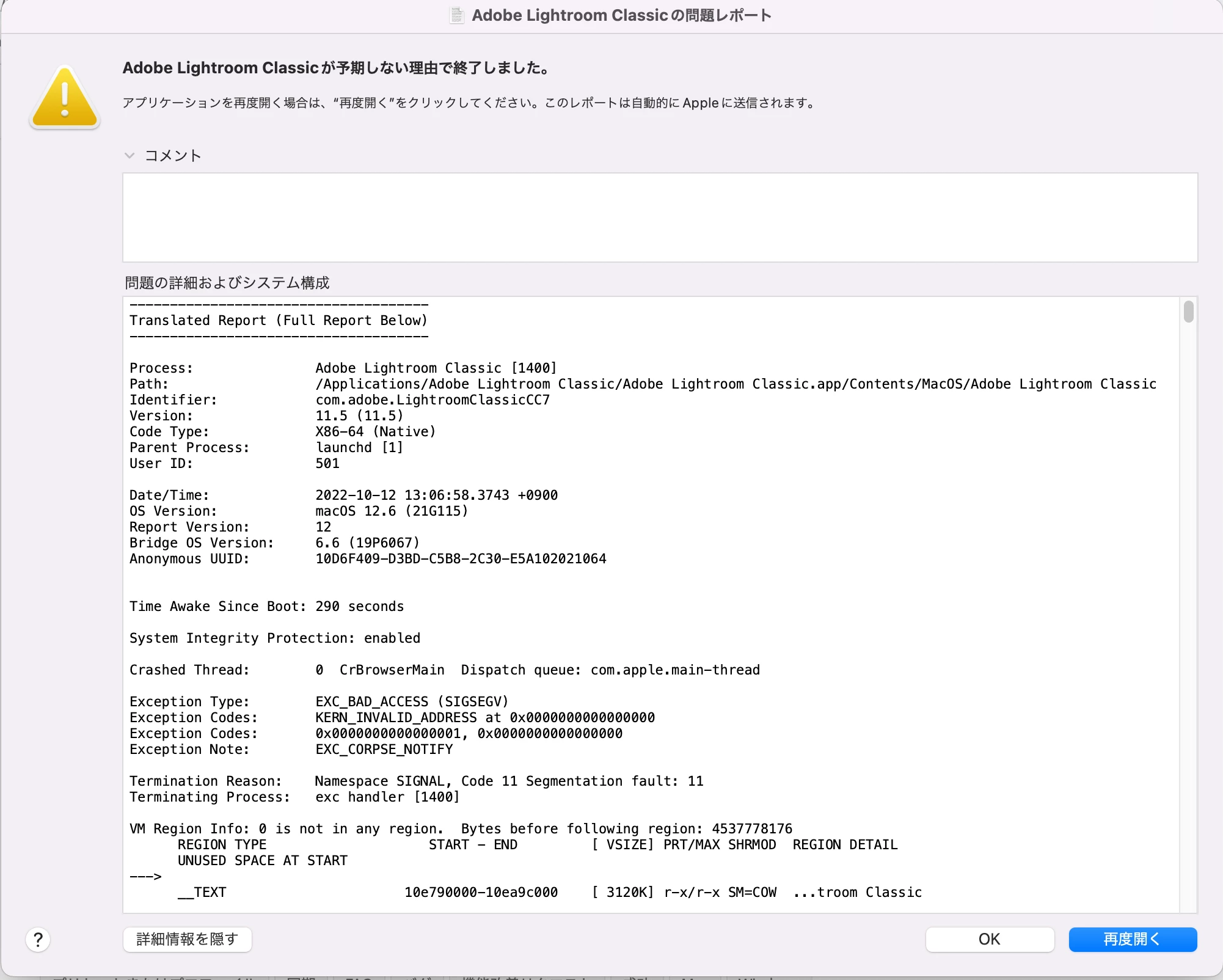1223x980 pixels.
Task: Click the help question mark button
Action: pyautogui.click(x=38, y=939)
